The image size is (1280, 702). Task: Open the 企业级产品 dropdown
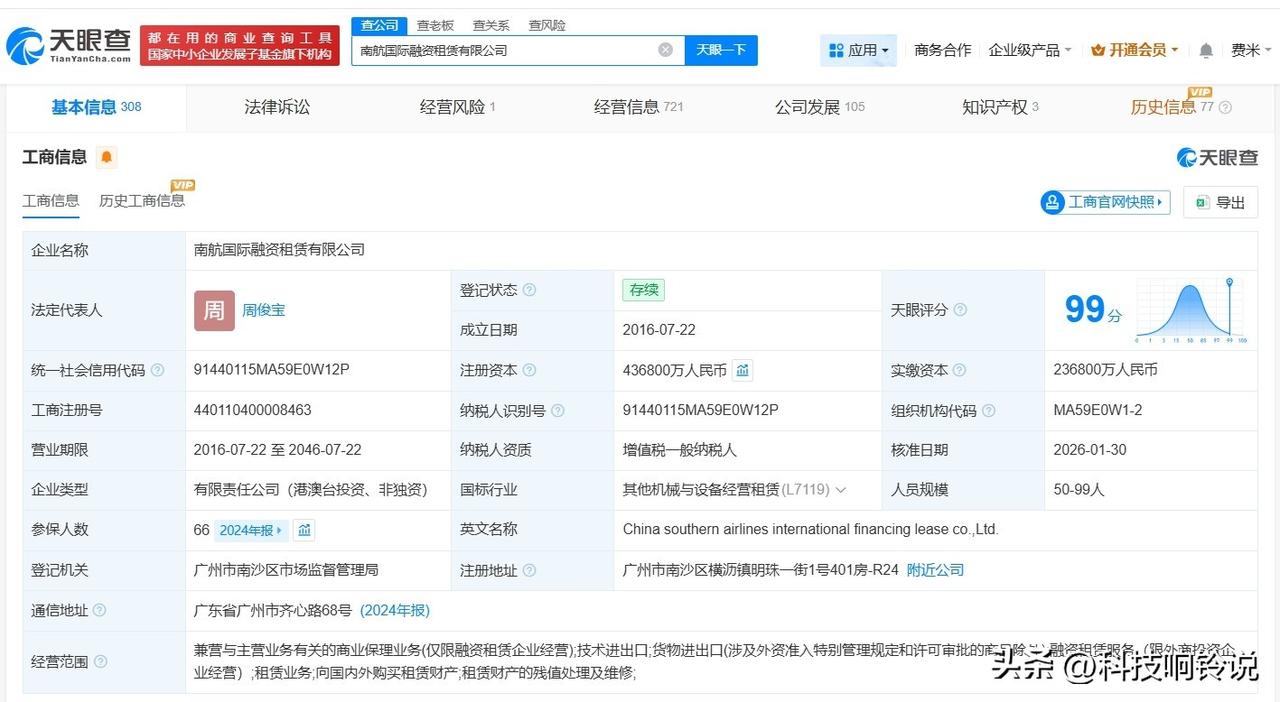[x=1030, y=50]
